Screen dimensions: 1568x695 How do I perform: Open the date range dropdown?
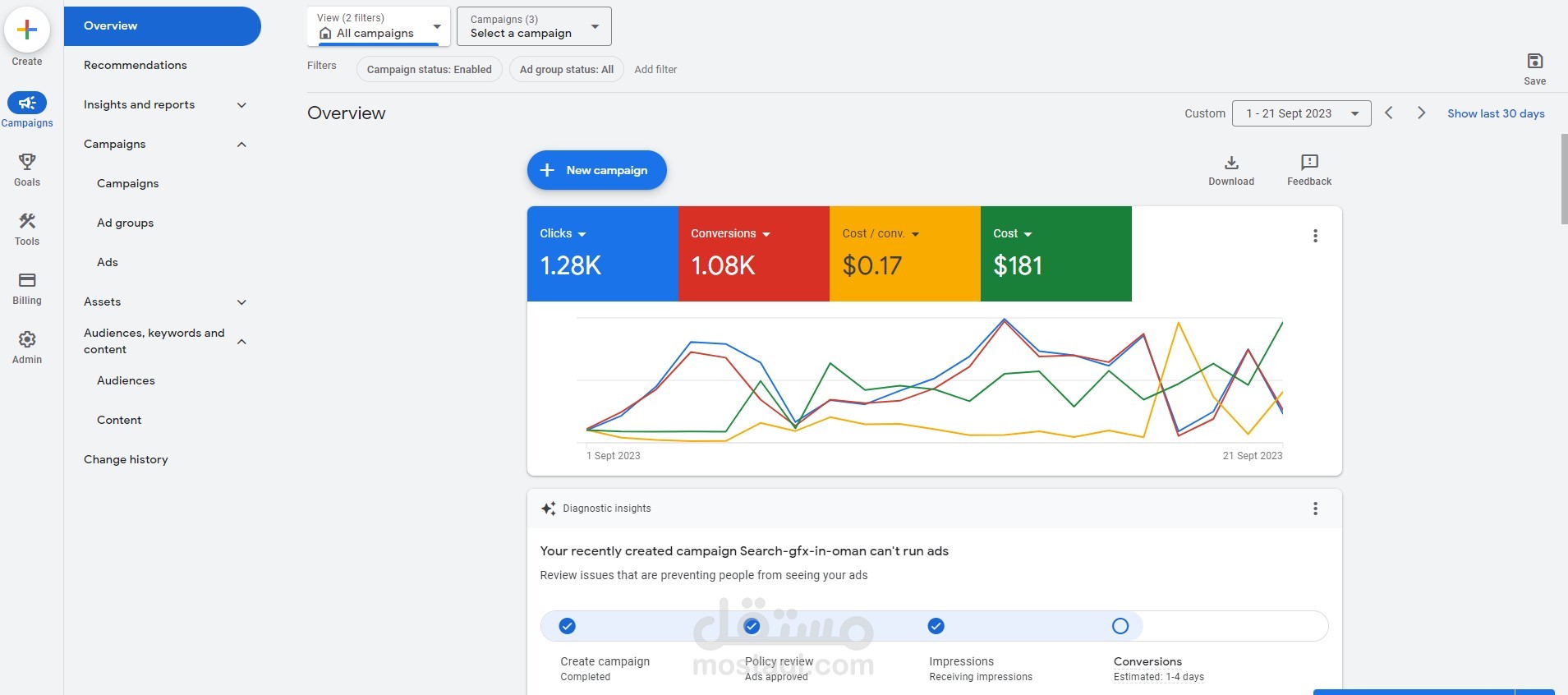tap(1301, 113)
